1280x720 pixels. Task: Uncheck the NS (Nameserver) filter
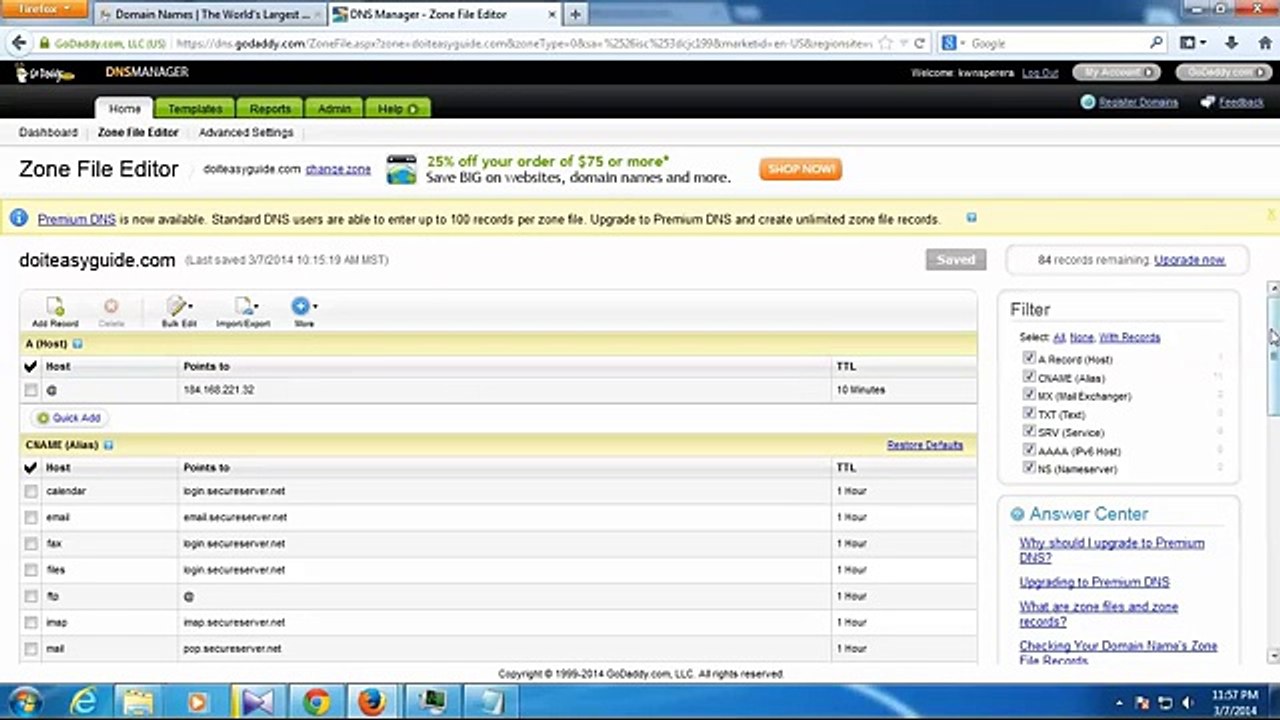coord(1029,467)
